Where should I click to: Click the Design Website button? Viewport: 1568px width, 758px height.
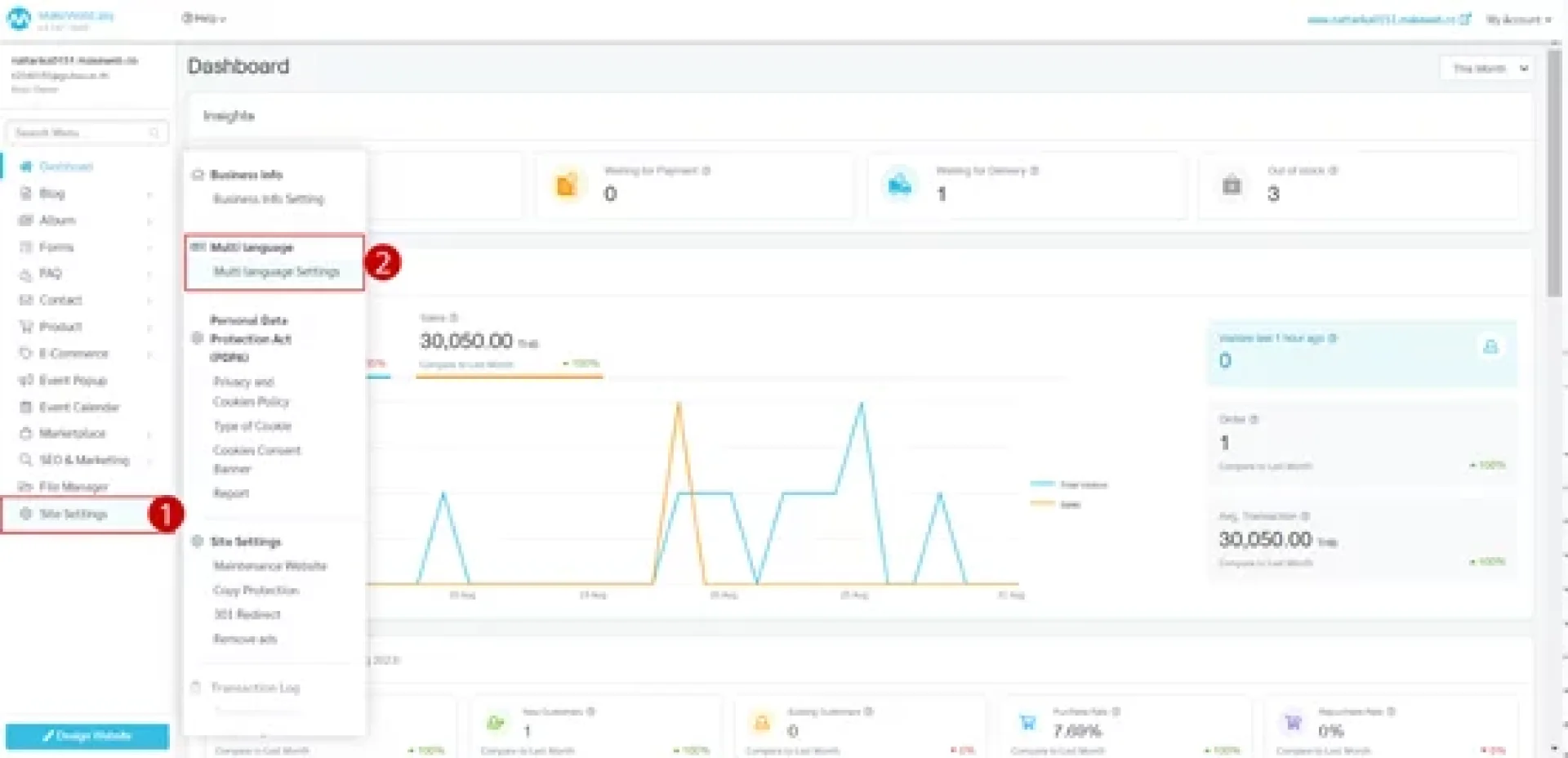(x=87, y=735)
